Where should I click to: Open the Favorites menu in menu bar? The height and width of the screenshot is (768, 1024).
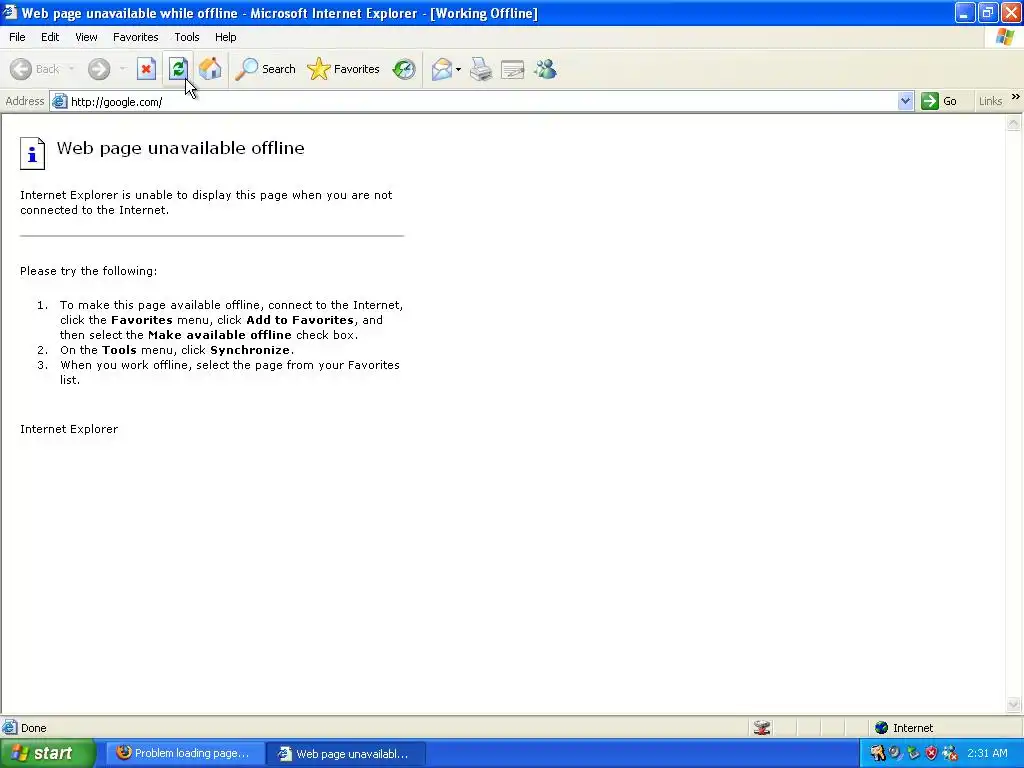coord(136,37)
